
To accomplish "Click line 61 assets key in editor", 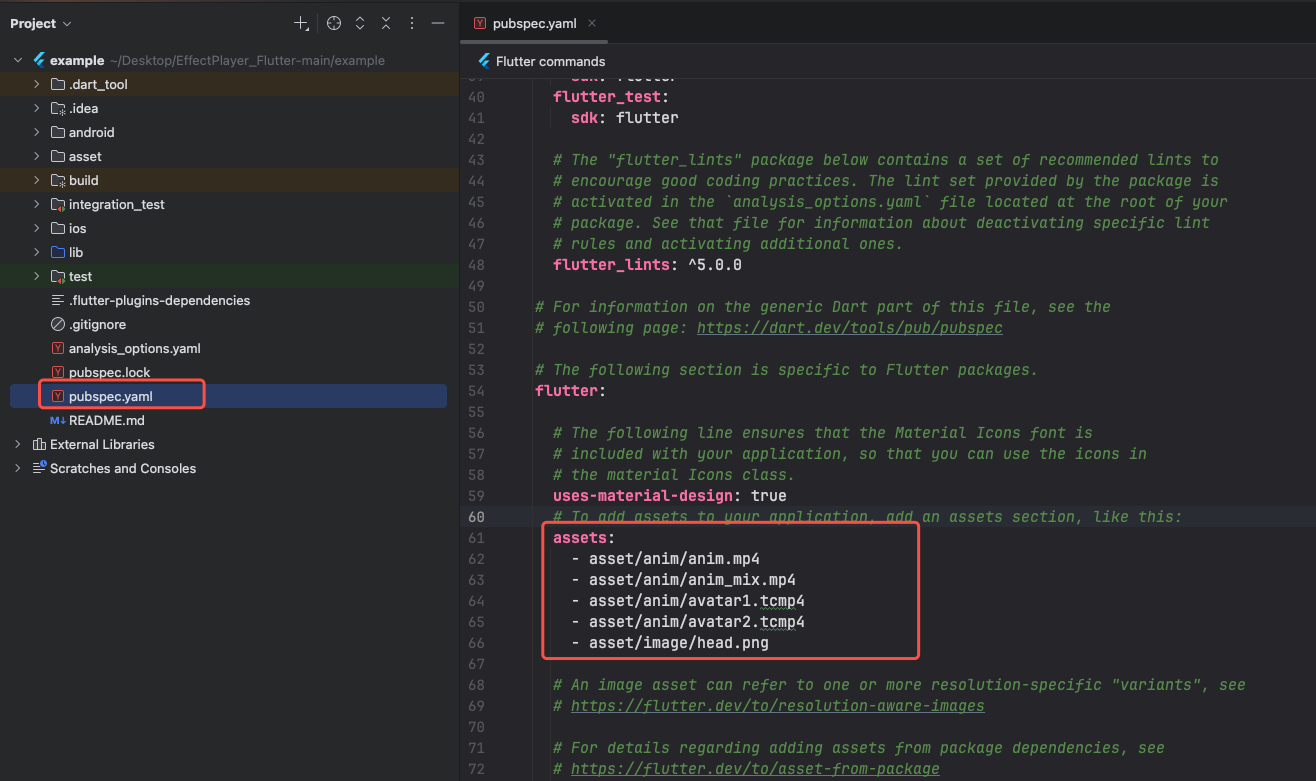I will 580,538.
